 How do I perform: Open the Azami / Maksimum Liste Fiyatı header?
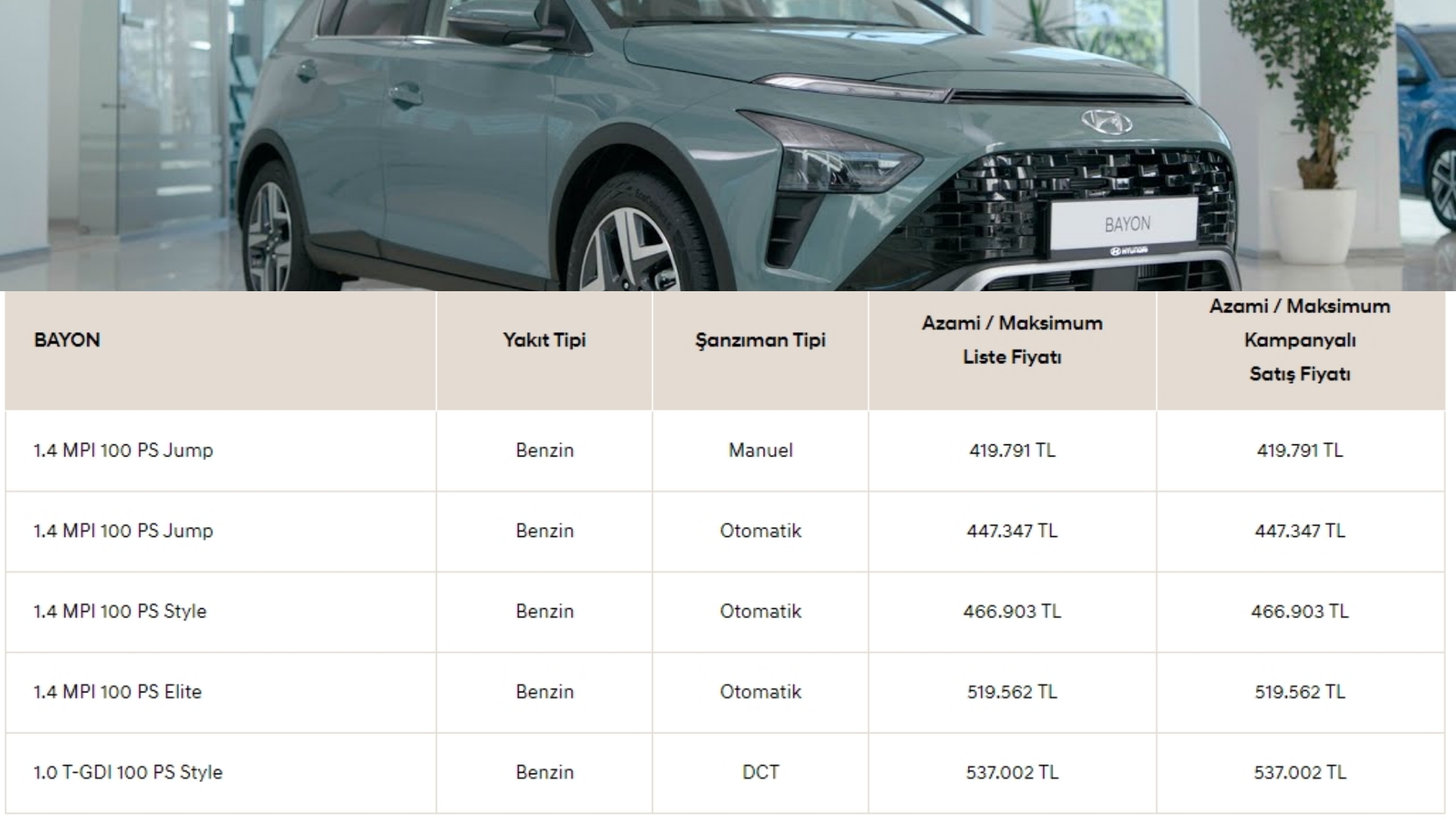1012,340
